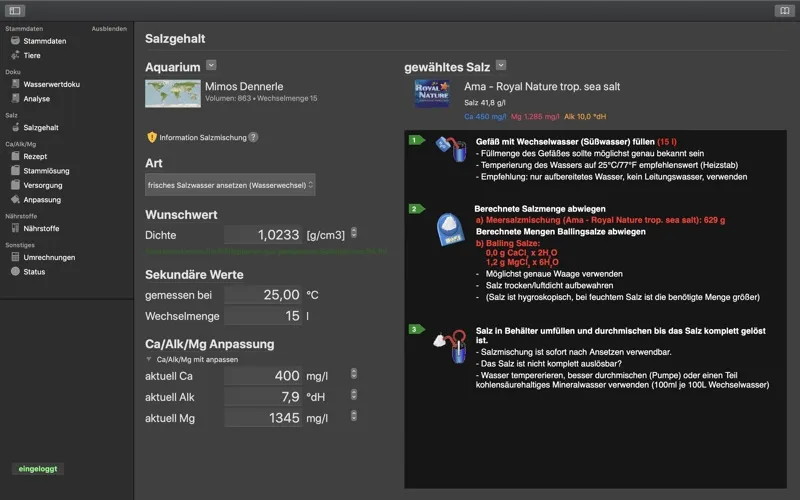Click the Alk 10,0 °dH value

click(x=585, y=116)
